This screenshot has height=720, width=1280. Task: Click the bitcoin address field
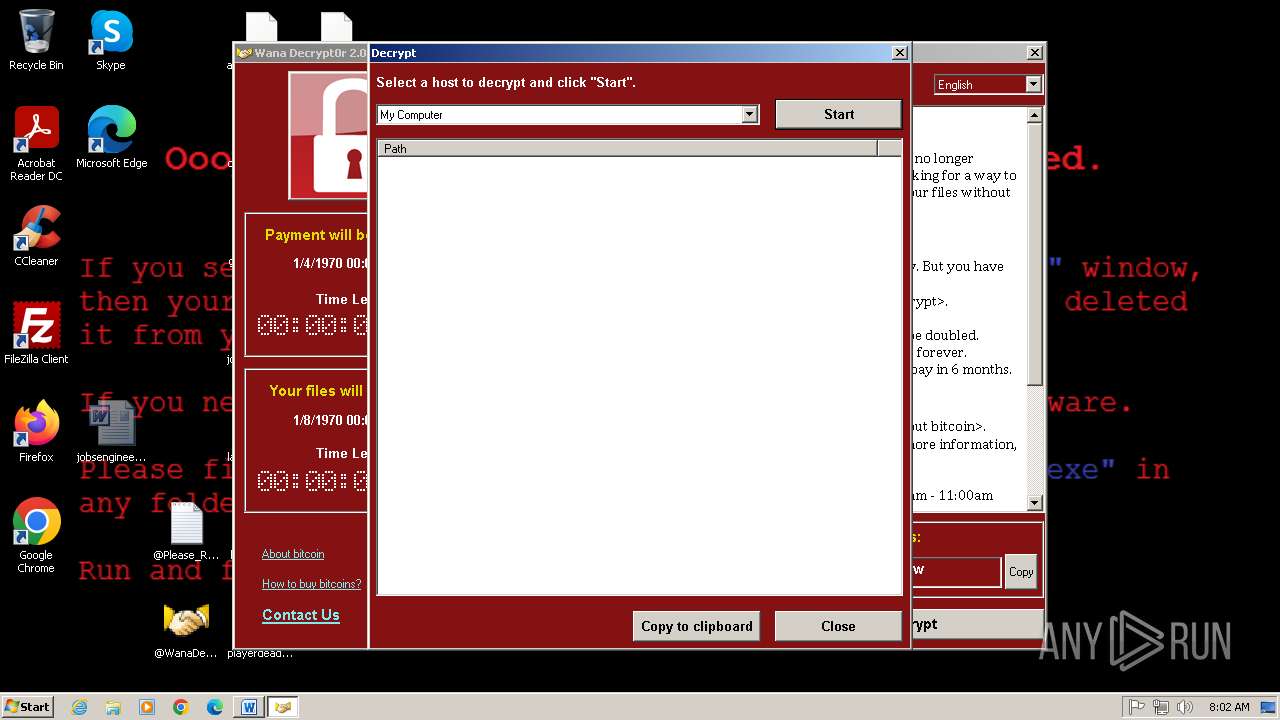click(x=955, y=571)
